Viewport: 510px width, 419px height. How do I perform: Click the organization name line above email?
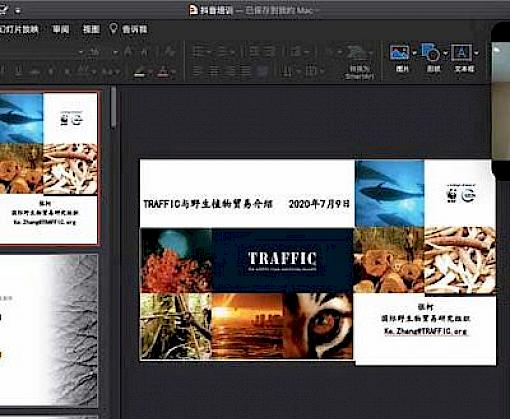[426, 319]
